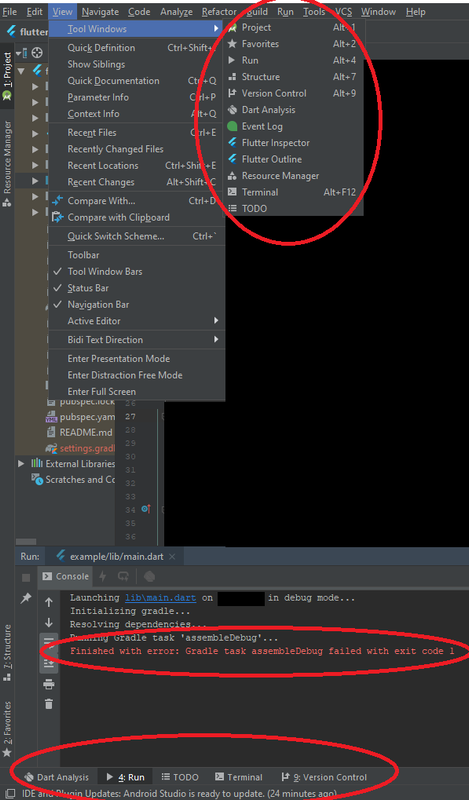
Task: Clear console with the trash icon
Action: tap(48, 704)
